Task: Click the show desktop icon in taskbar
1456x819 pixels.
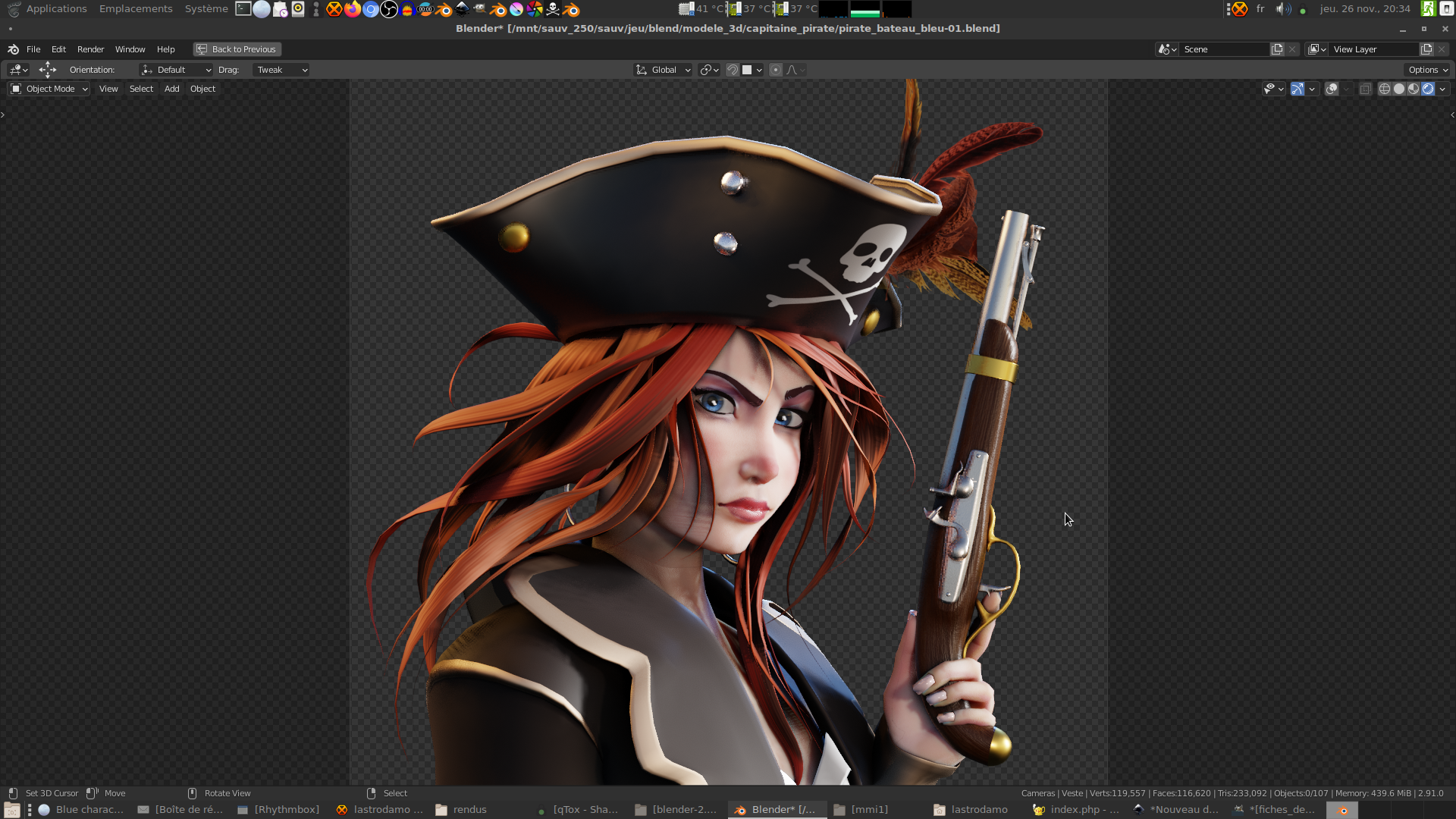Action: pyautogui.click(x=11, y=810)
